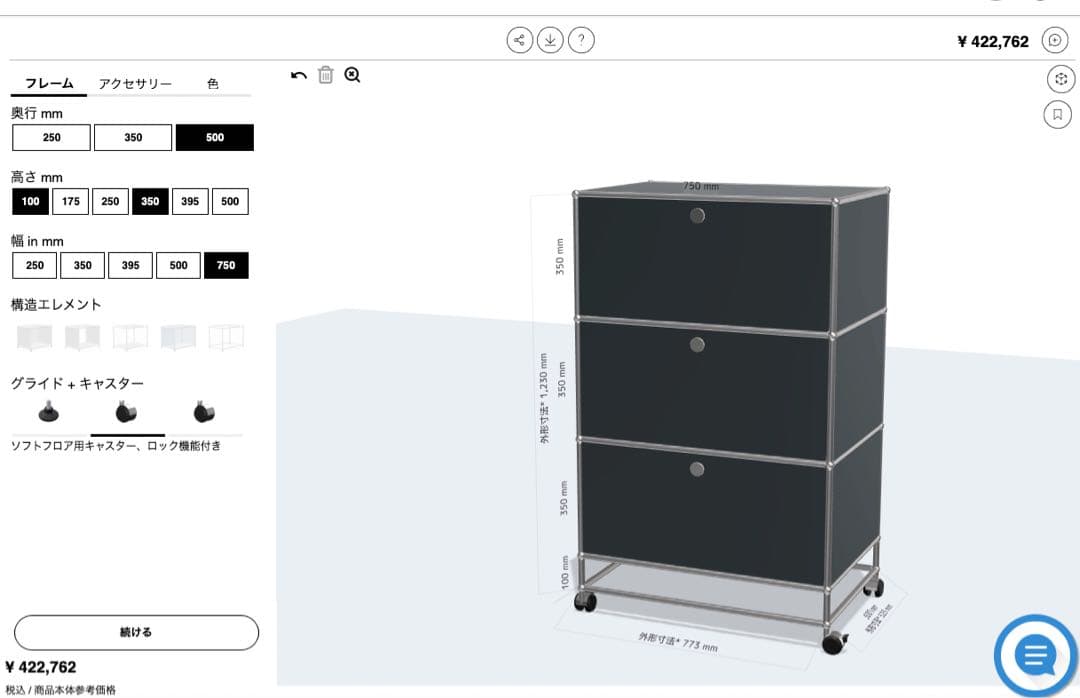Click the download icon in top toolbar
The height and width of the screenshot is (698, 1080).
550,40
